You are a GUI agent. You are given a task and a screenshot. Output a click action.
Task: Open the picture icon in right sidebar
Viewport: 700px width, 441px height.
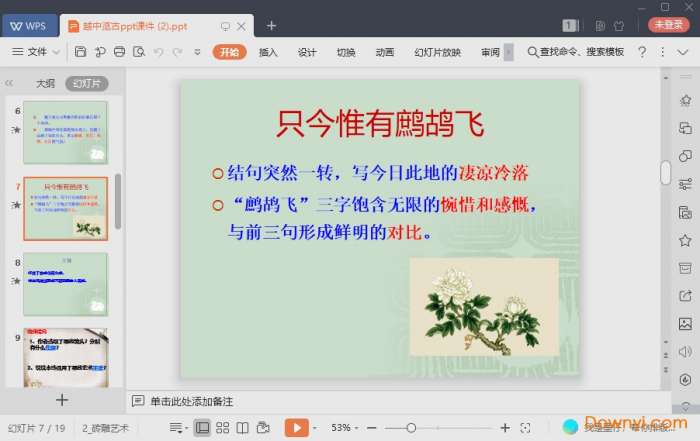point(685,324)
